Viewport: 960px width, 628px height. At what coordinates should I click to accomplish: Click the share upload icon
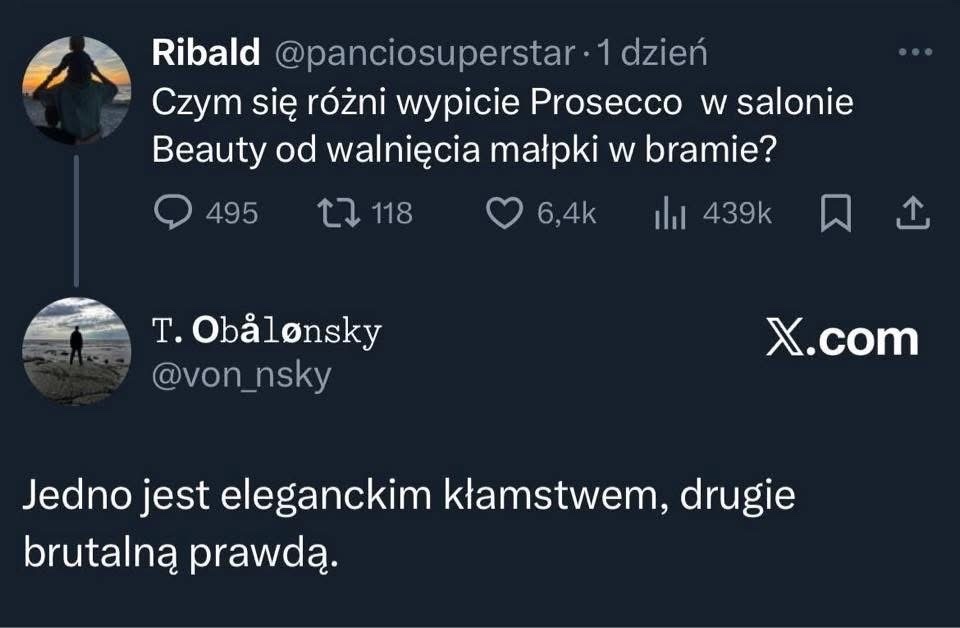point(915,213)
